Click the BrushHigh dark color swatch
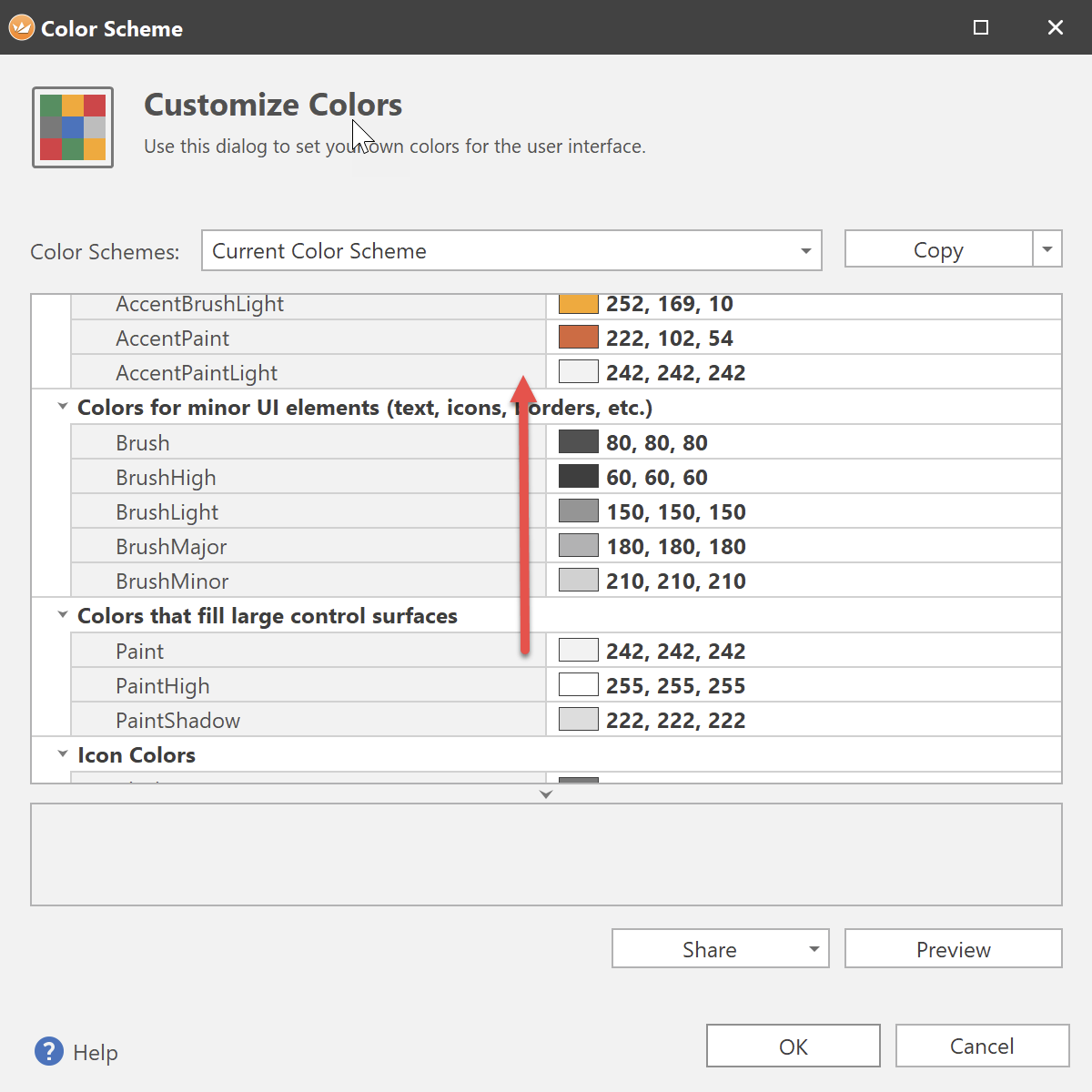 click(578, 477)
